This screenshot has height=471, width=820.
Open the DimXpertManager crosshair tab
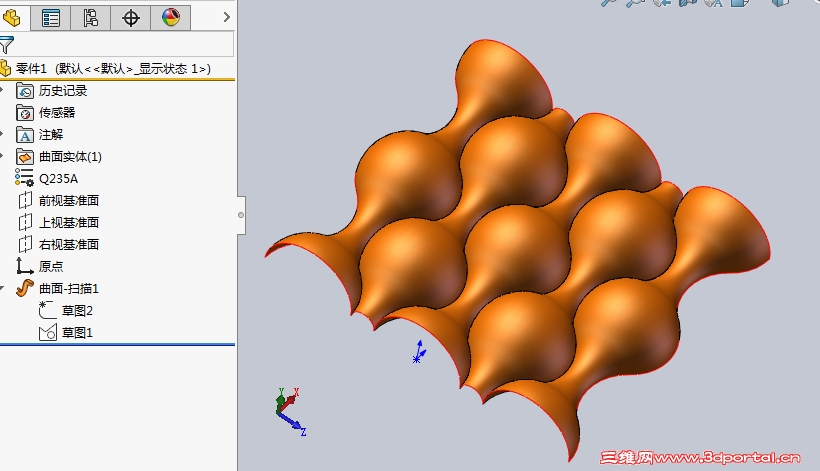click(131, 18)
